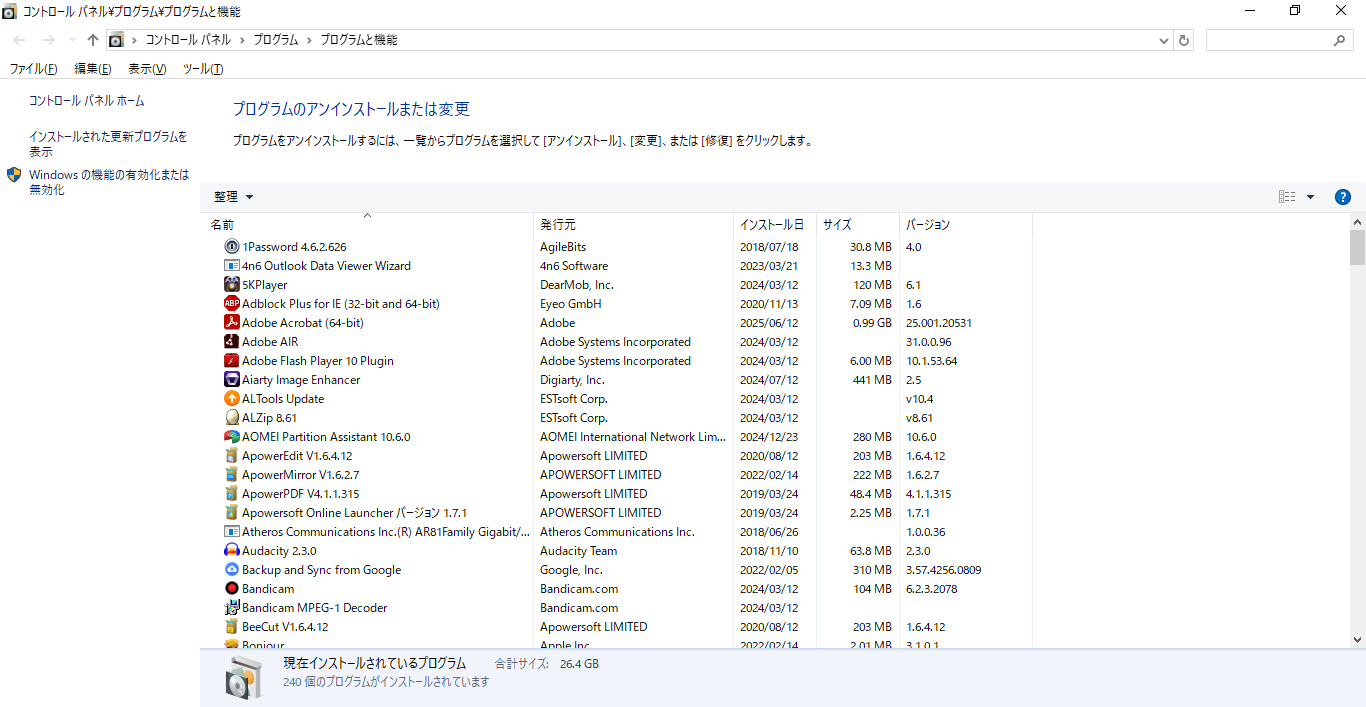
Task: Go up one level with the up arrow
Action: click(93, 40)
